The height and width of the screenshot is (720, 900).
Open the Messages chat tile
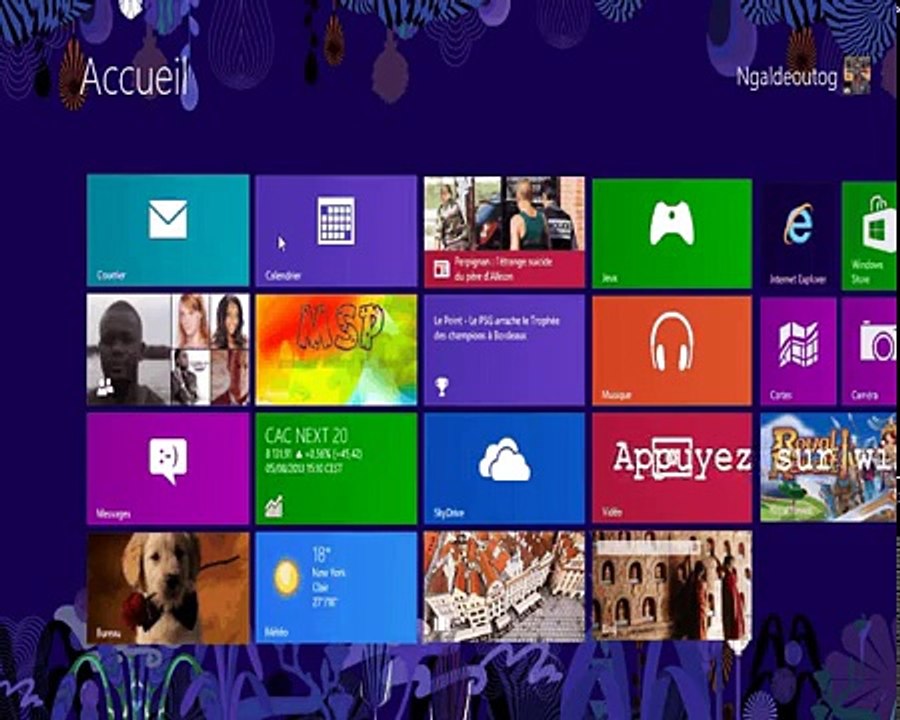click(x=168, y=469)
